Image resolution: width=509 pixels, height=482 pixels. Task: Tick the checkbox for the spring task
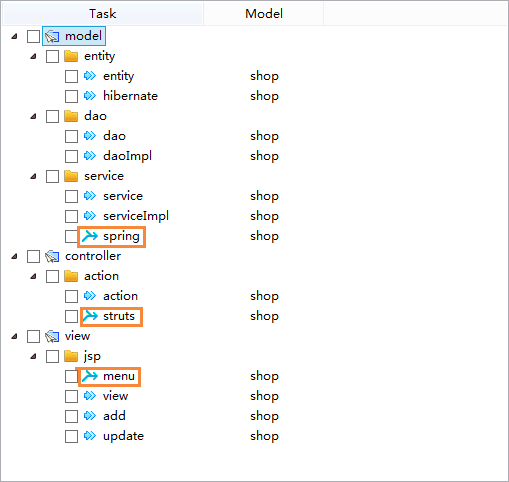click(x=71, y=236)
